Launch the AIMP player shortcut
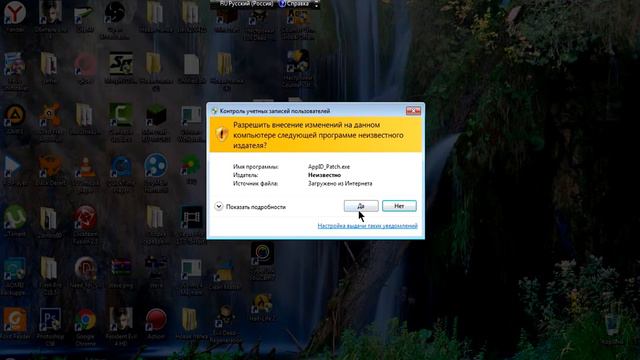The image size is (640, 360). click(15, 115)
